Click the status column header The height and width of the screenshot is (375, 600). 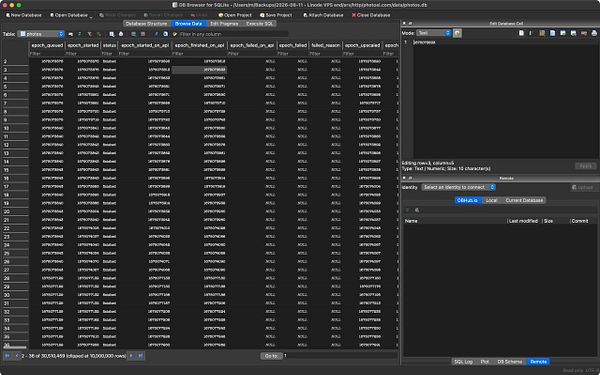click(109, 45)
